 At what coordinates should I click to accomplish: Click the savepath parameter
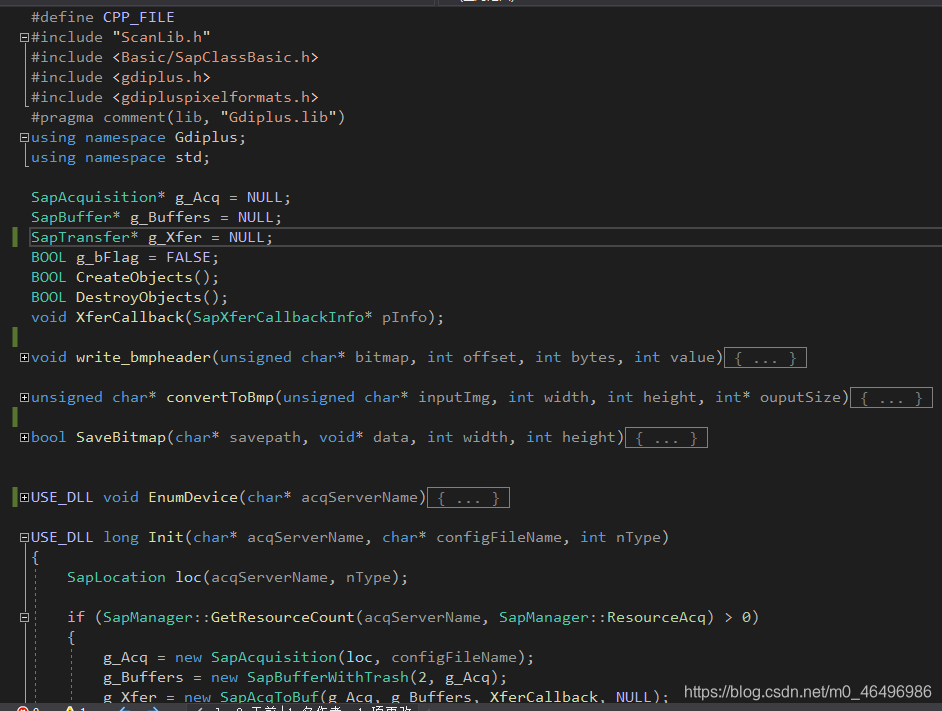pos(264,438)
